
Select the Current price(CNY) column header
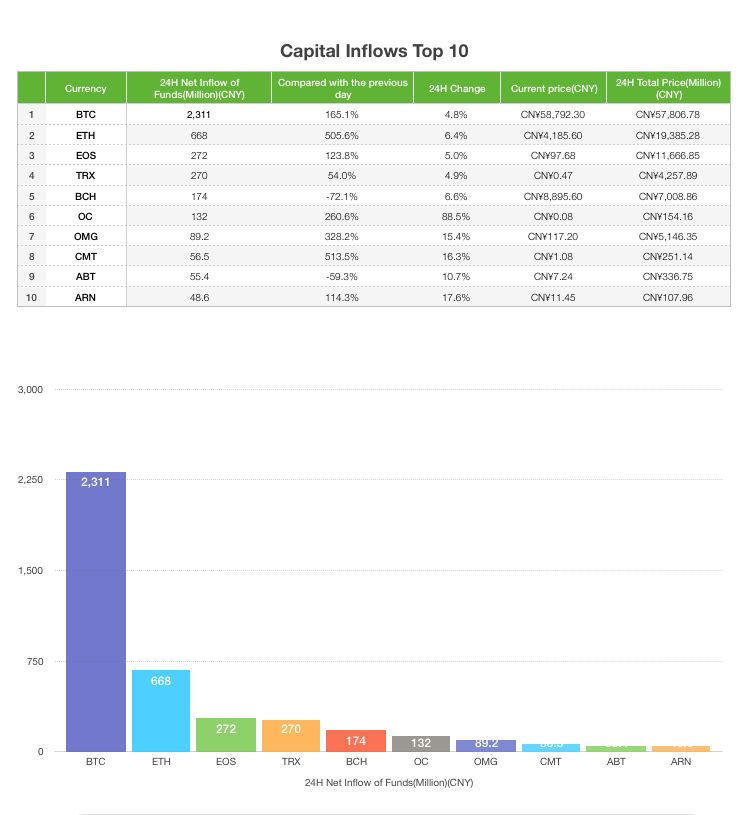pyautogui.click(x=554, y=88)
